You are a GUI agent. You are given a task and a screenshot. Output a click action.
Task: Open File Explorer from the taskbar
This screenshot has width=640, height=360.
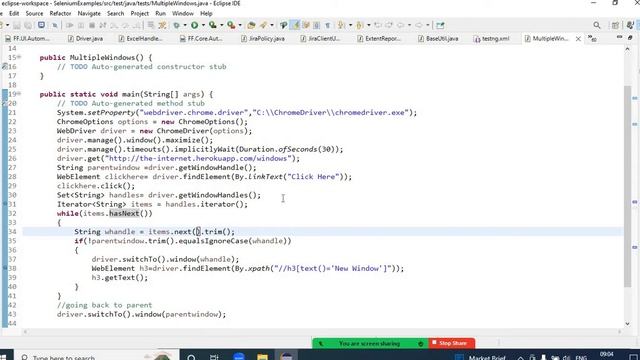(262, 357)
